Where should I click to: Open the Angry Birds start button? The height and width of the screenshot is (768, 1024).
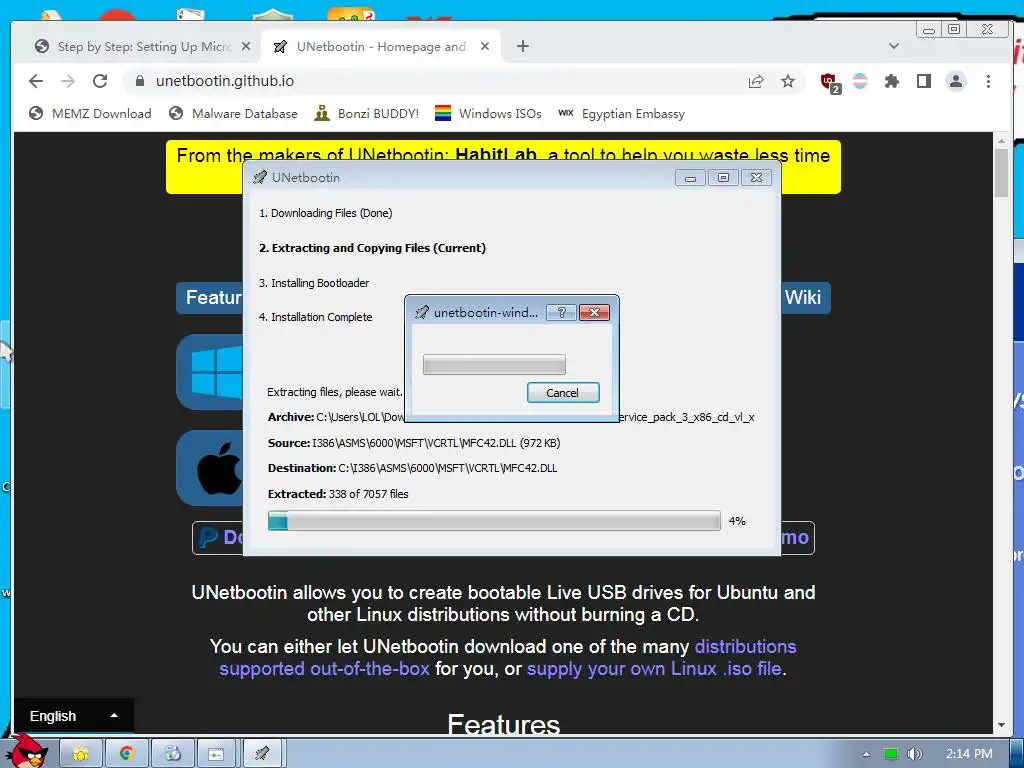[x=29, y=751]
